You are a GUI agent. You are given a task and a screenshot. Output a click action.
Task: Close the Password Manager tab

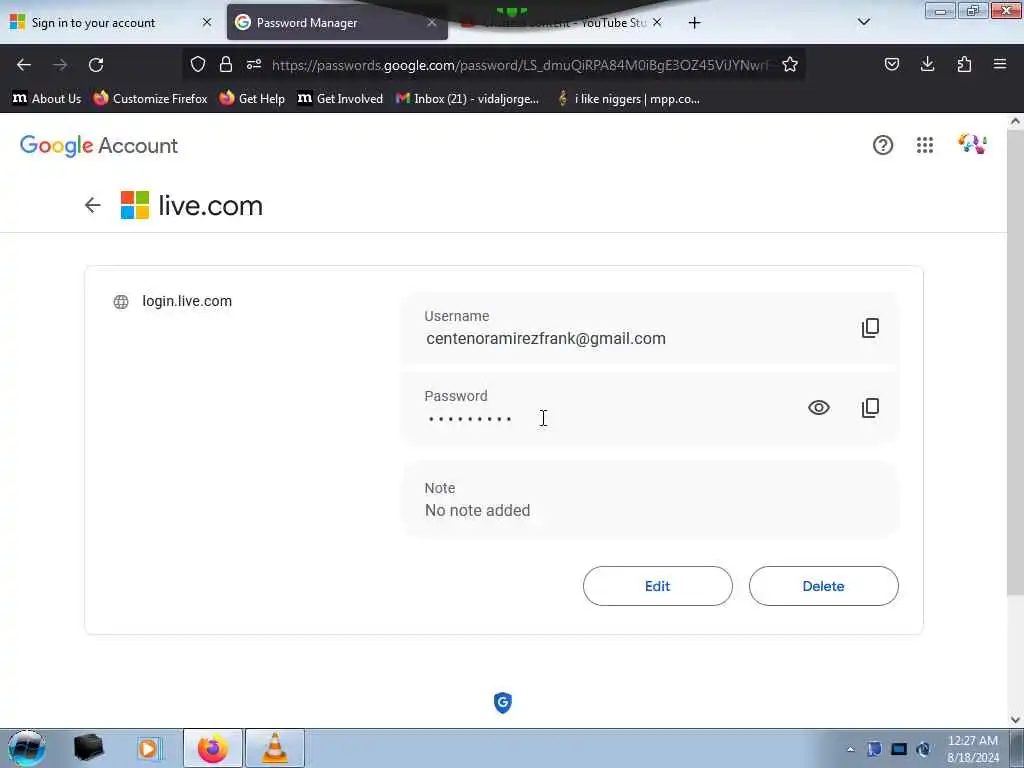tap(432, 23)
